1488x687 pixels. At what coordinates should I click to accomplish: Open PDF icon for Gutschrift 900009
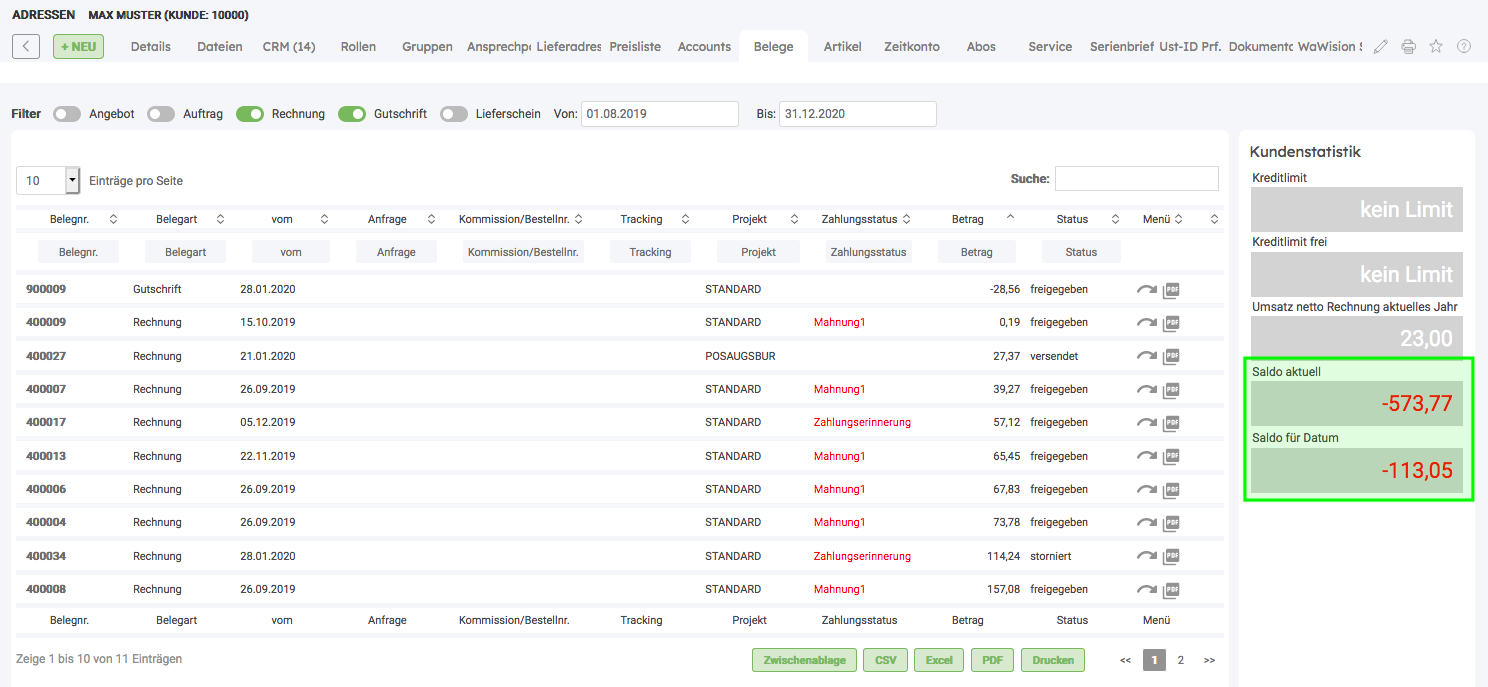pyautogui.click(x=1171, y=290)
